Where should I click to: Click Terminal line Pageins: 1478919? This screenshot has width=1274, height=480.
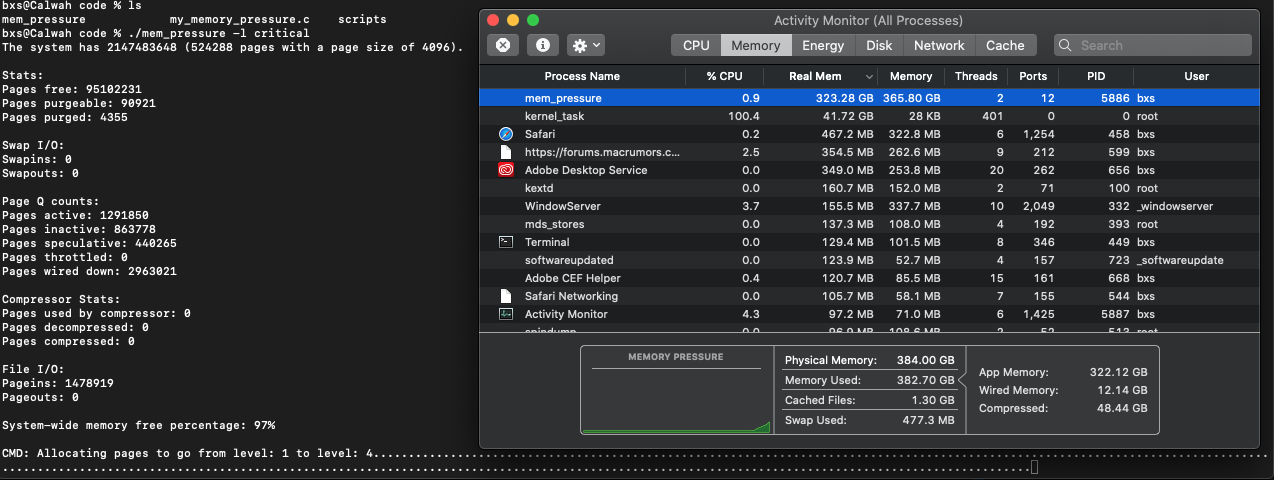point(58,383)
